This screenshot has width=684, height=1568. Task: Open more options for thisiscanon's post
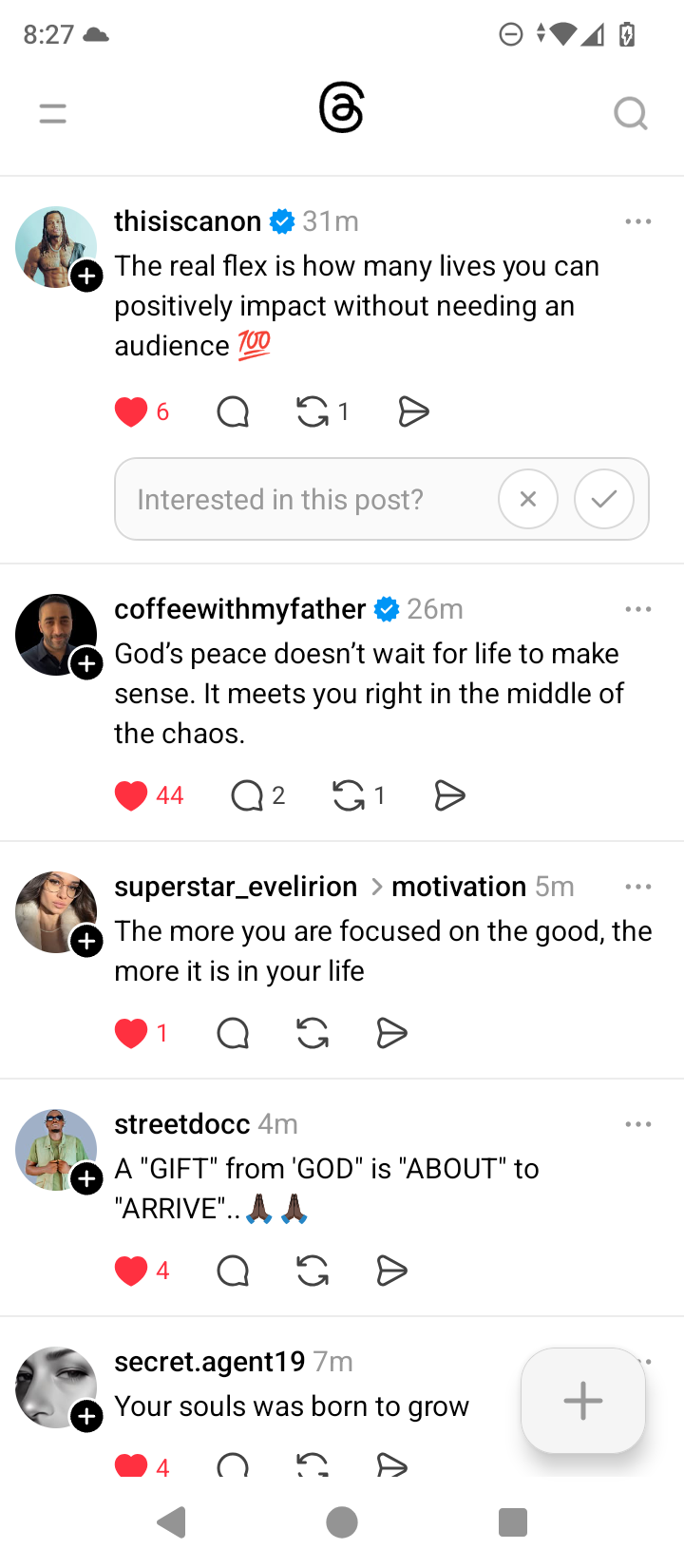tap(638, 221)
